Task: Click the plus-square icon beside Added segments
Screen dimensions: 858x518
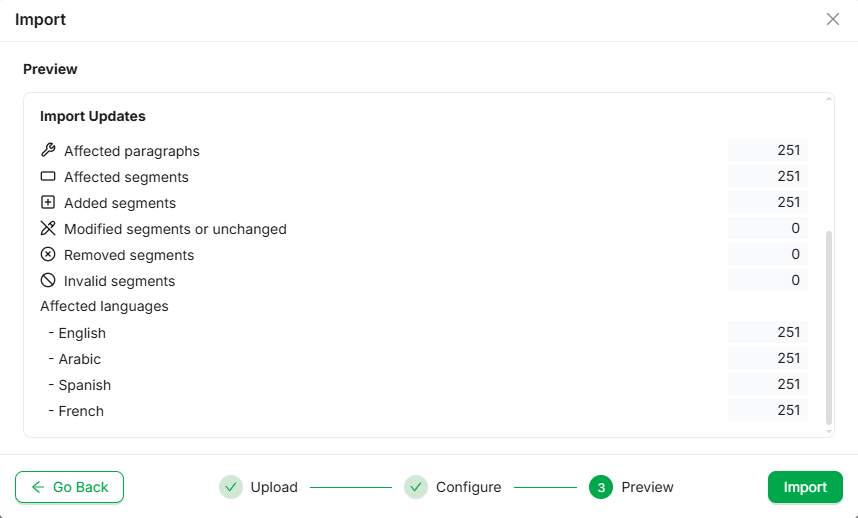Action: tap(48, 203)
